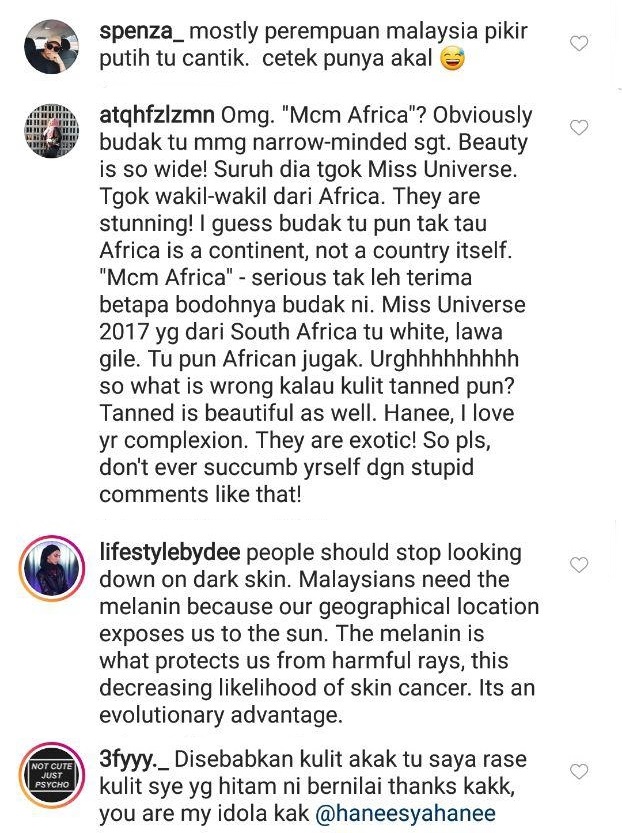Screen dimensions: 622x833
Task: Open the 3fyyy._ username link
Action: [134, 759]
